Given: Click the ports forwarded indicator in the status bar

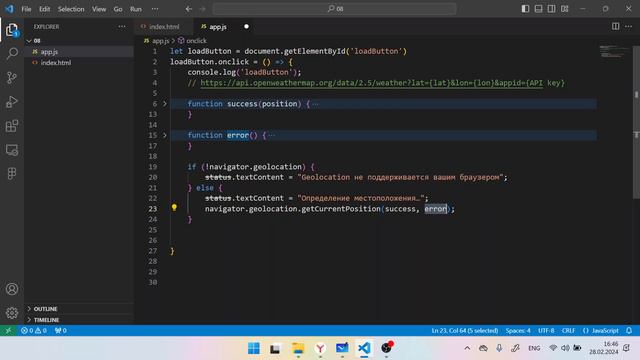Looking at the screenshot, I should pyautogui.click(x=60, y=330).
